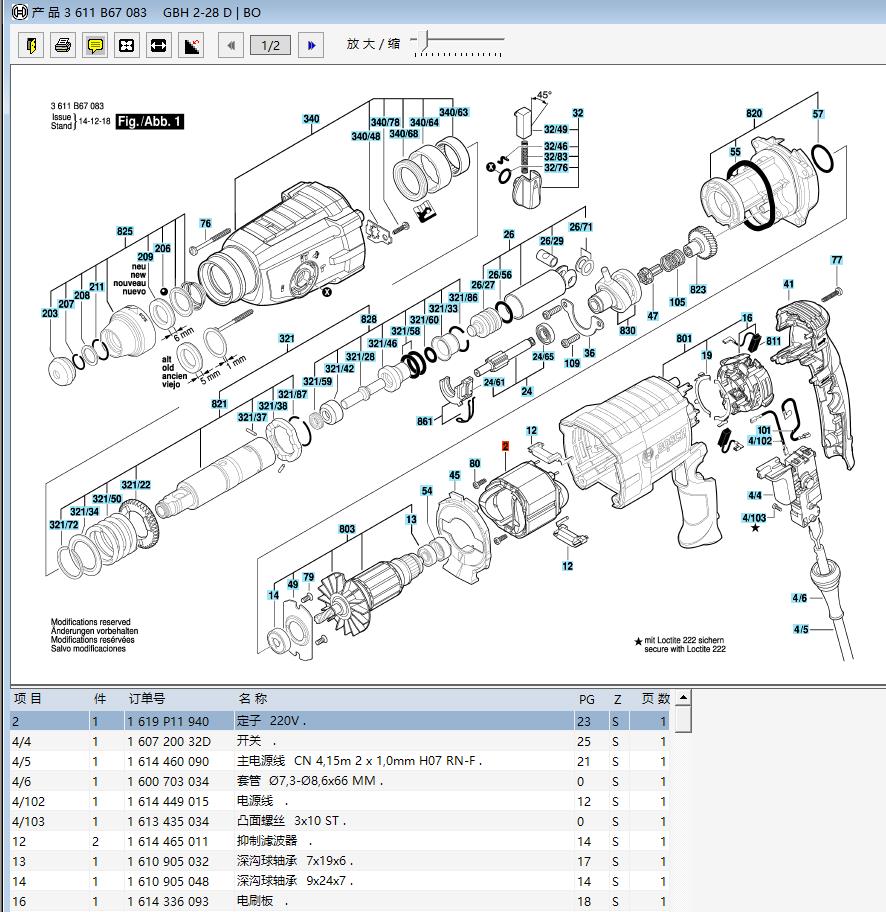Click part label 828 on the diagram
Image resolution: width=886 pixels, height=912 pixels.
pos(369,319)
